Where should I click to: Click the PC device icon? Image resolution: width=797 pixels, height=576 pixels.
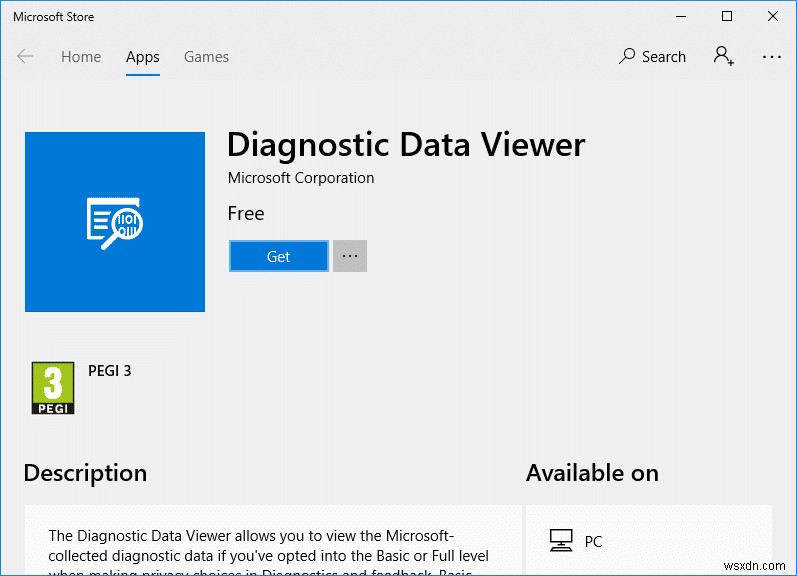click(562, 541)
